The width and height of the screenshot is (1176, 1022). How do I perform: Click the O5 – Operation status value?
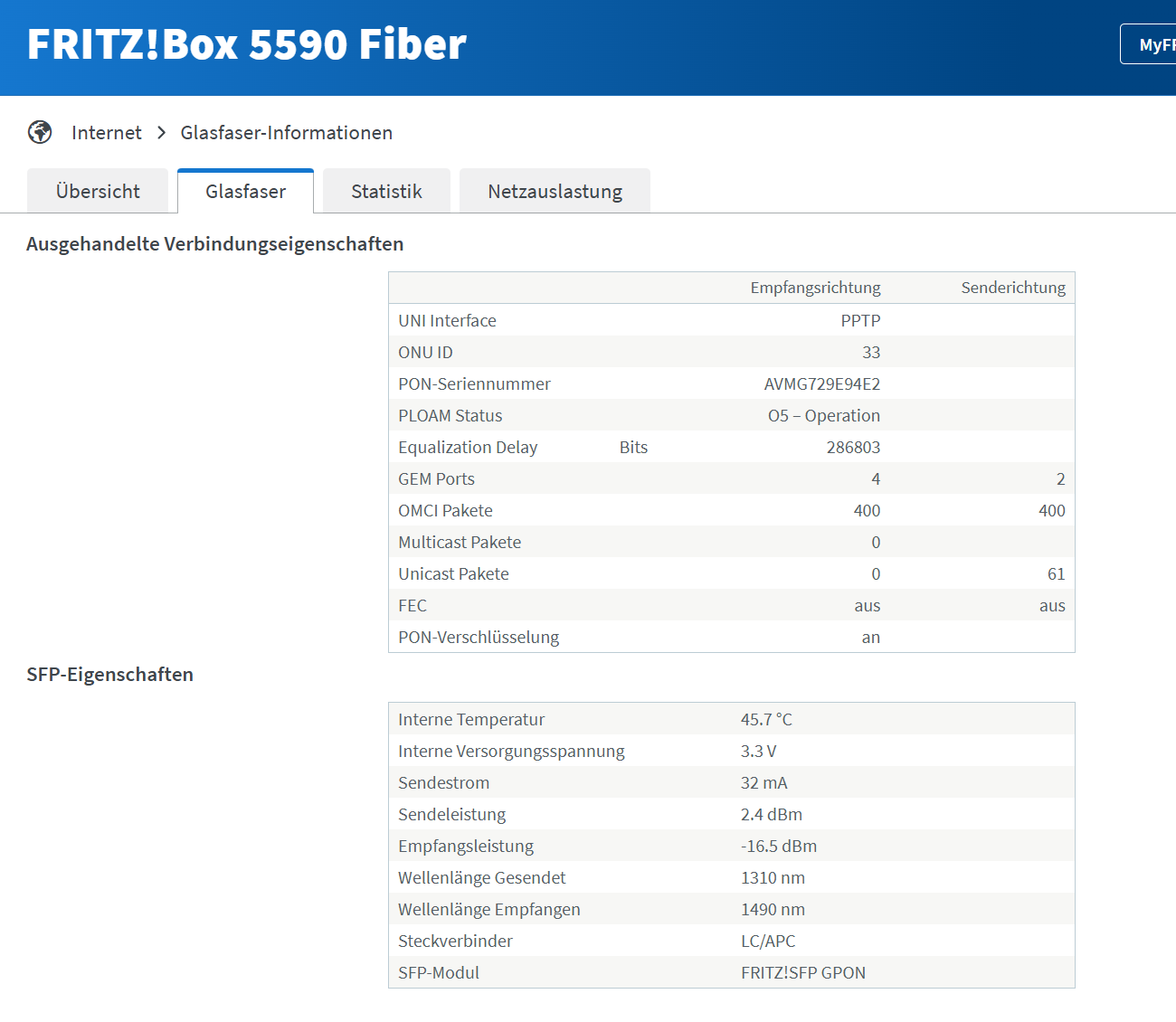[x=824, y=416]
